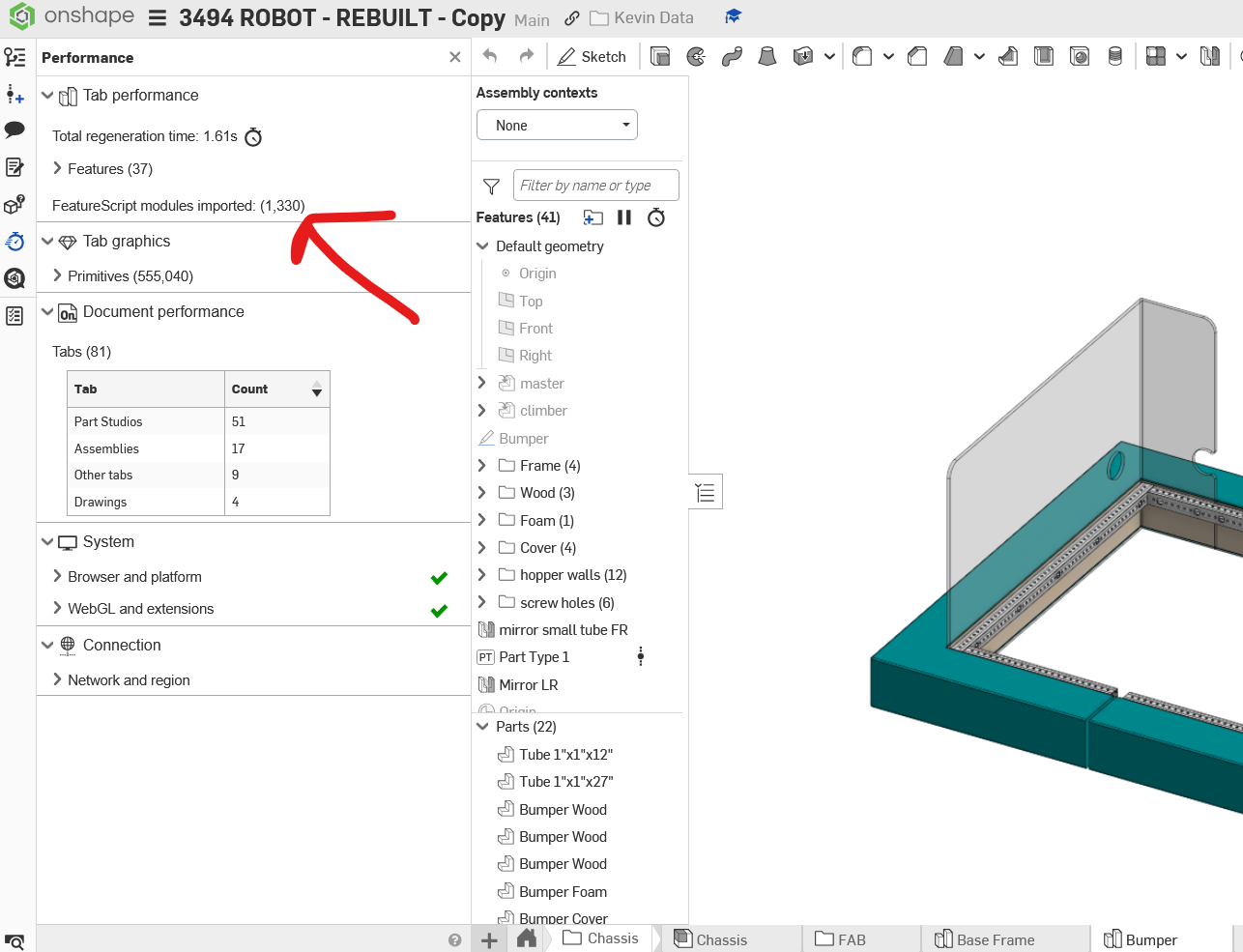Image resolution: width=1243 pixels, height=952 pixels.
Task: Select the External thread tool
Action: pos(1115,57)
